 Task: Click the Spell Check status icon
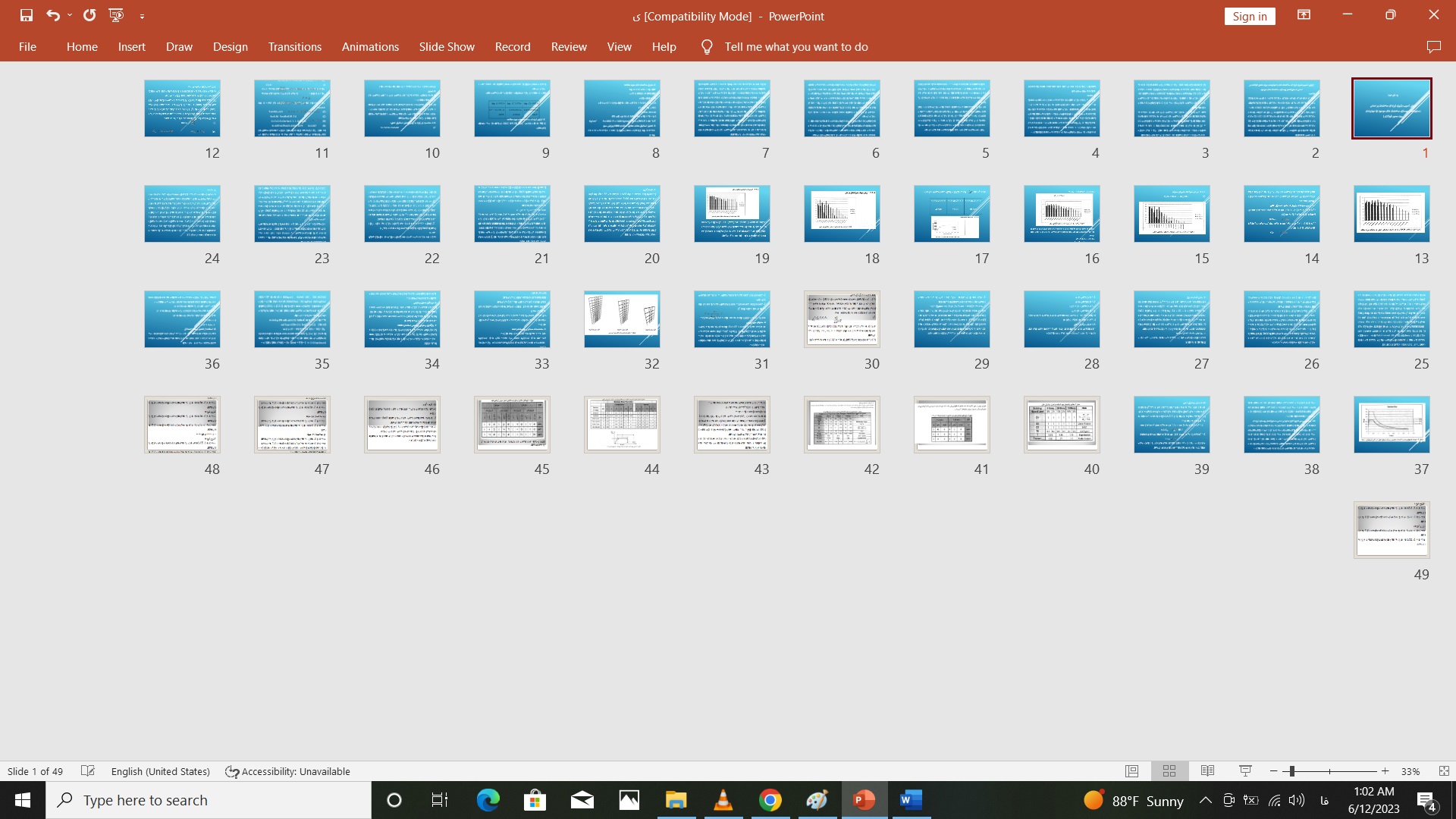(x=88, y=771)
